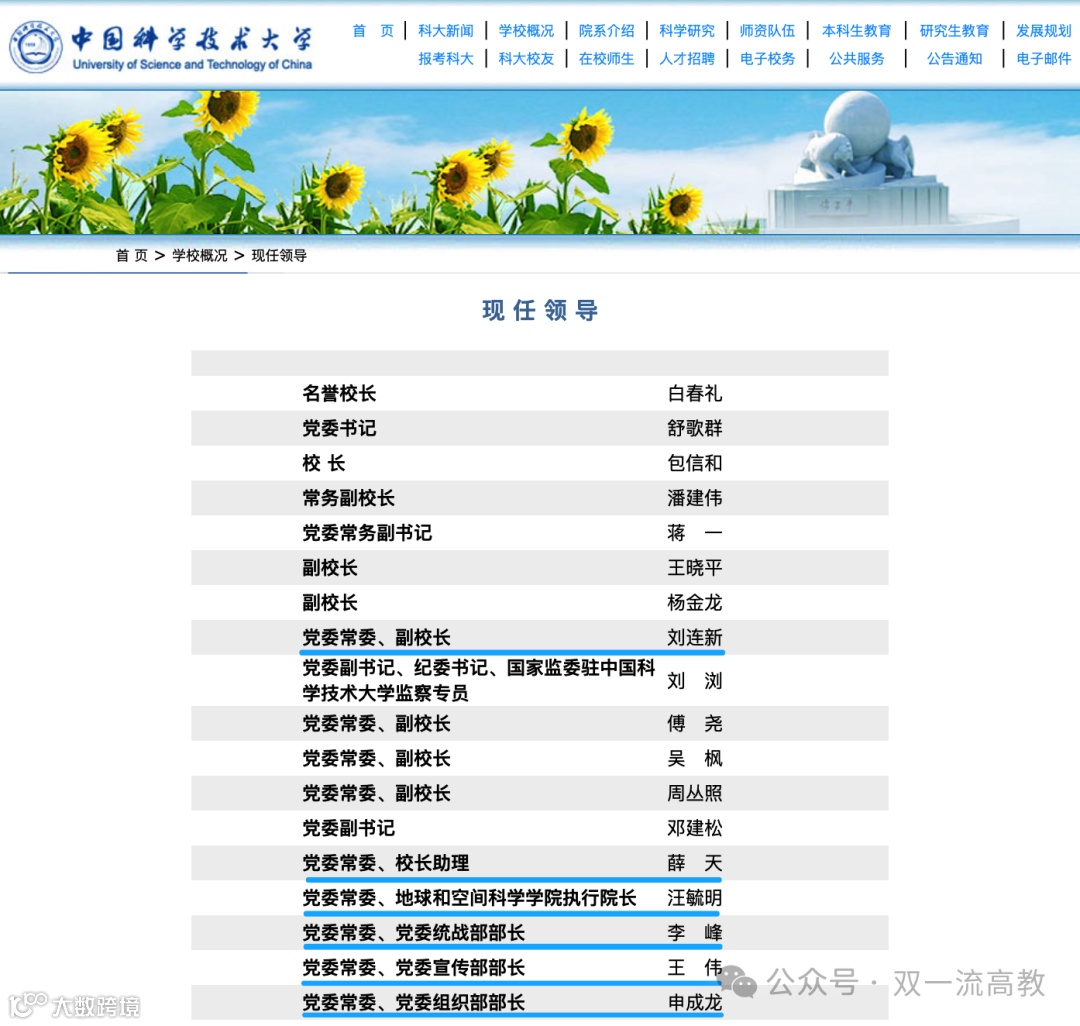Click the 在校师生 menu link
Viewport: 1080px width, 1026px height.
tap(606, 59)
